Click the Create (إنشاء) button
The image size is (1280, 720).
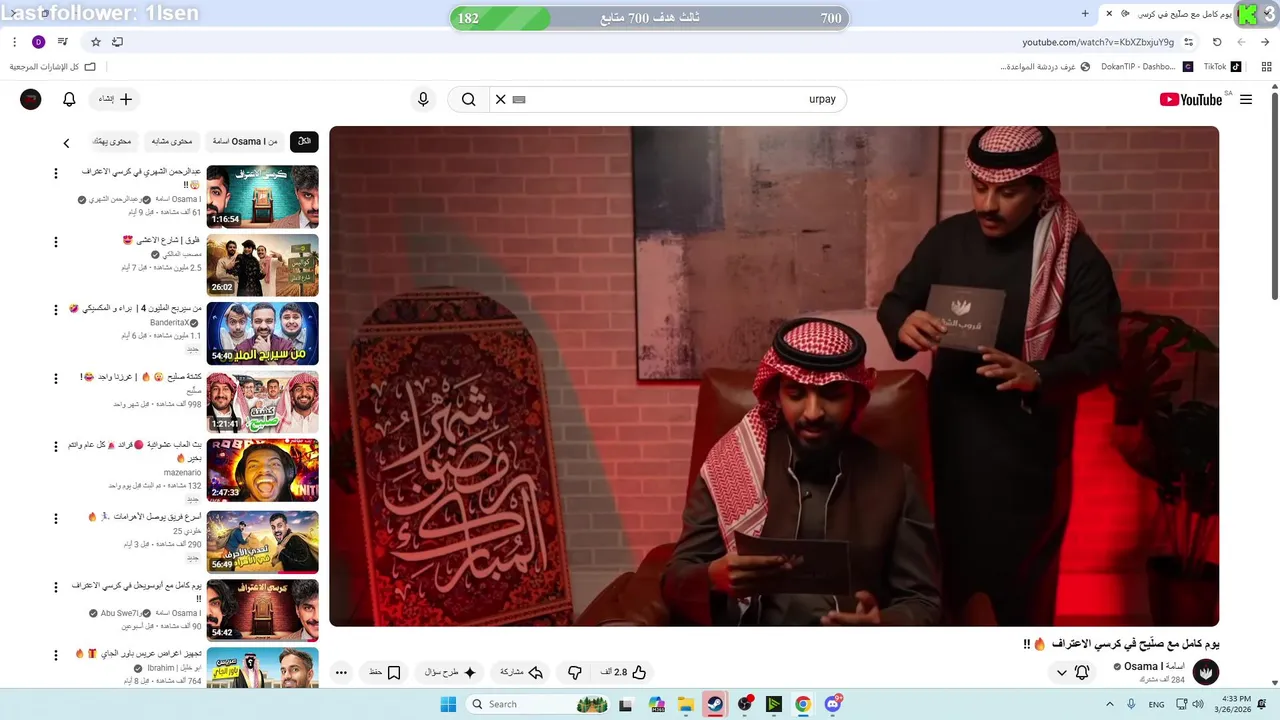[114, 99]
